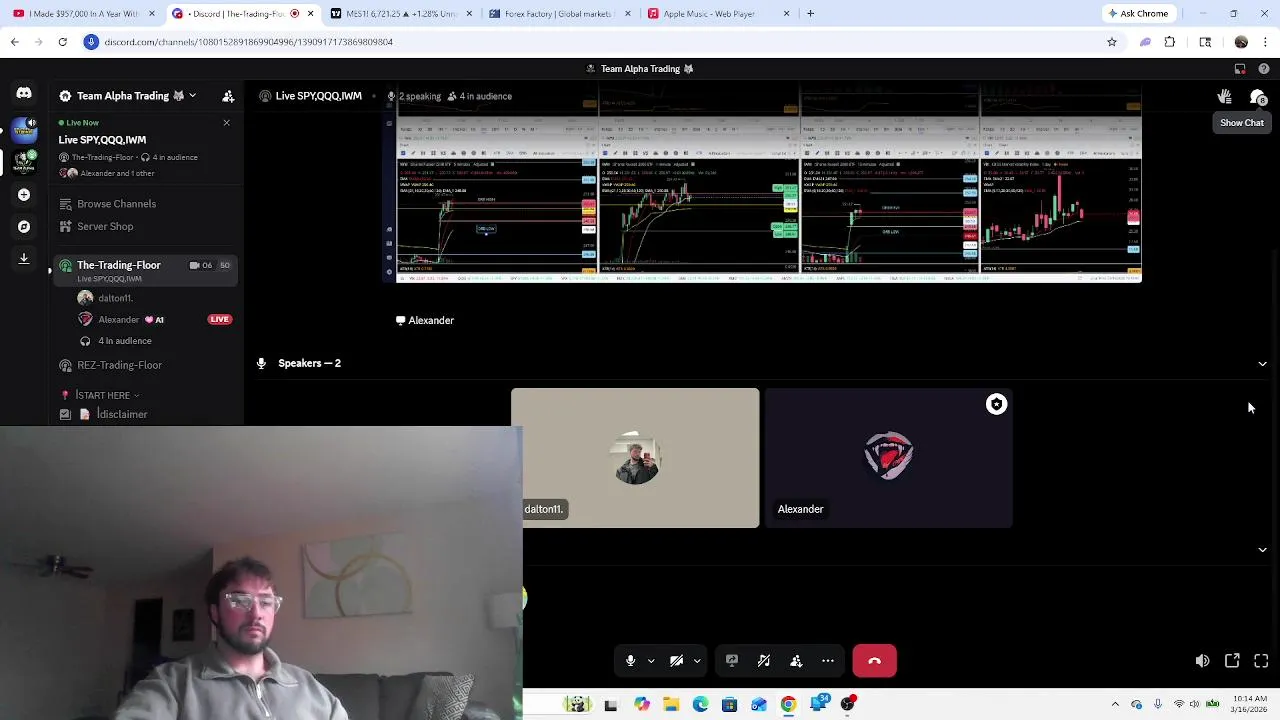Pop out the stage window
This screenshot has width=1280, height=720.
point(1232,661)
